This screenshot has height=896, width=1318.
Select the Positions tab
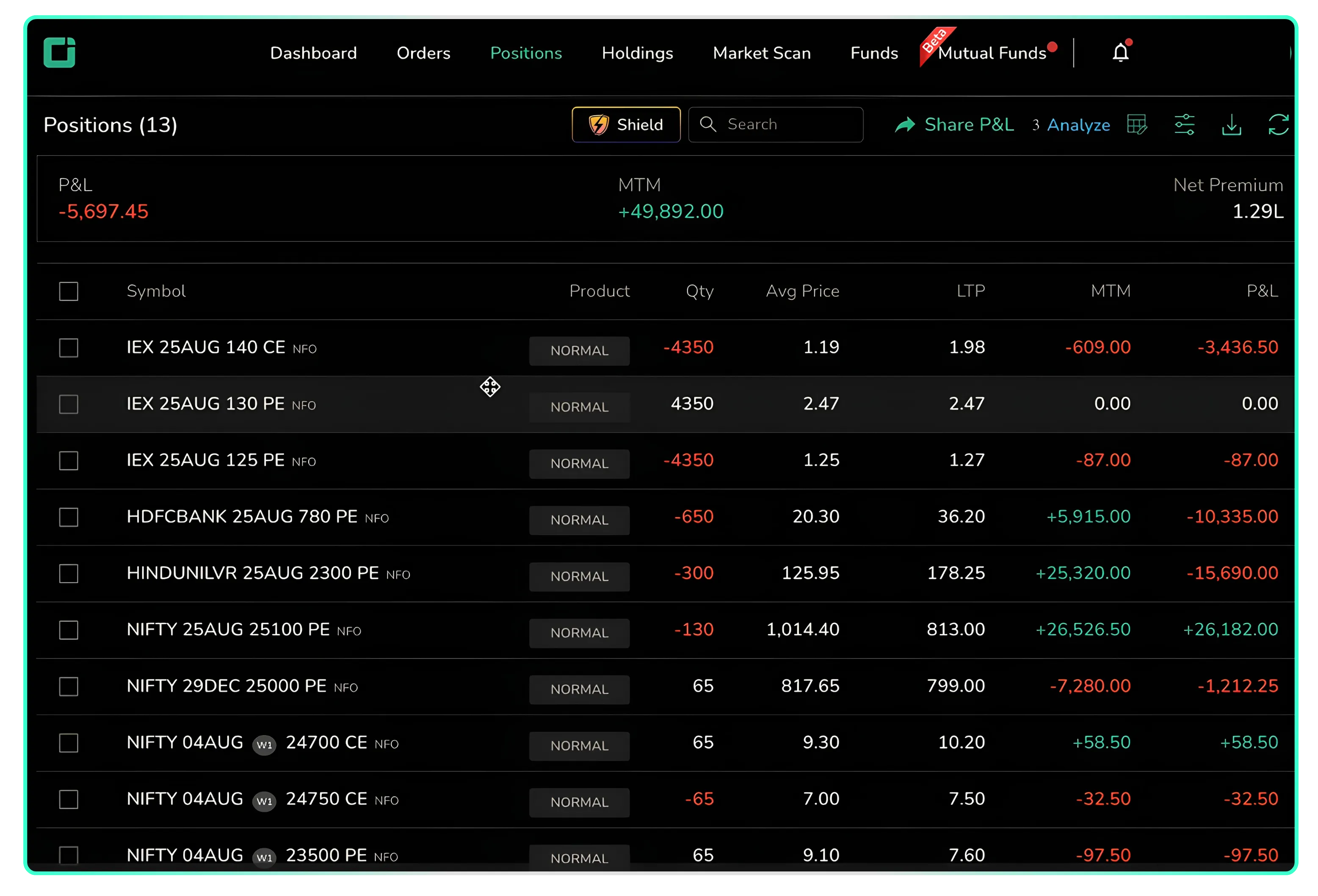coord(526,53)
